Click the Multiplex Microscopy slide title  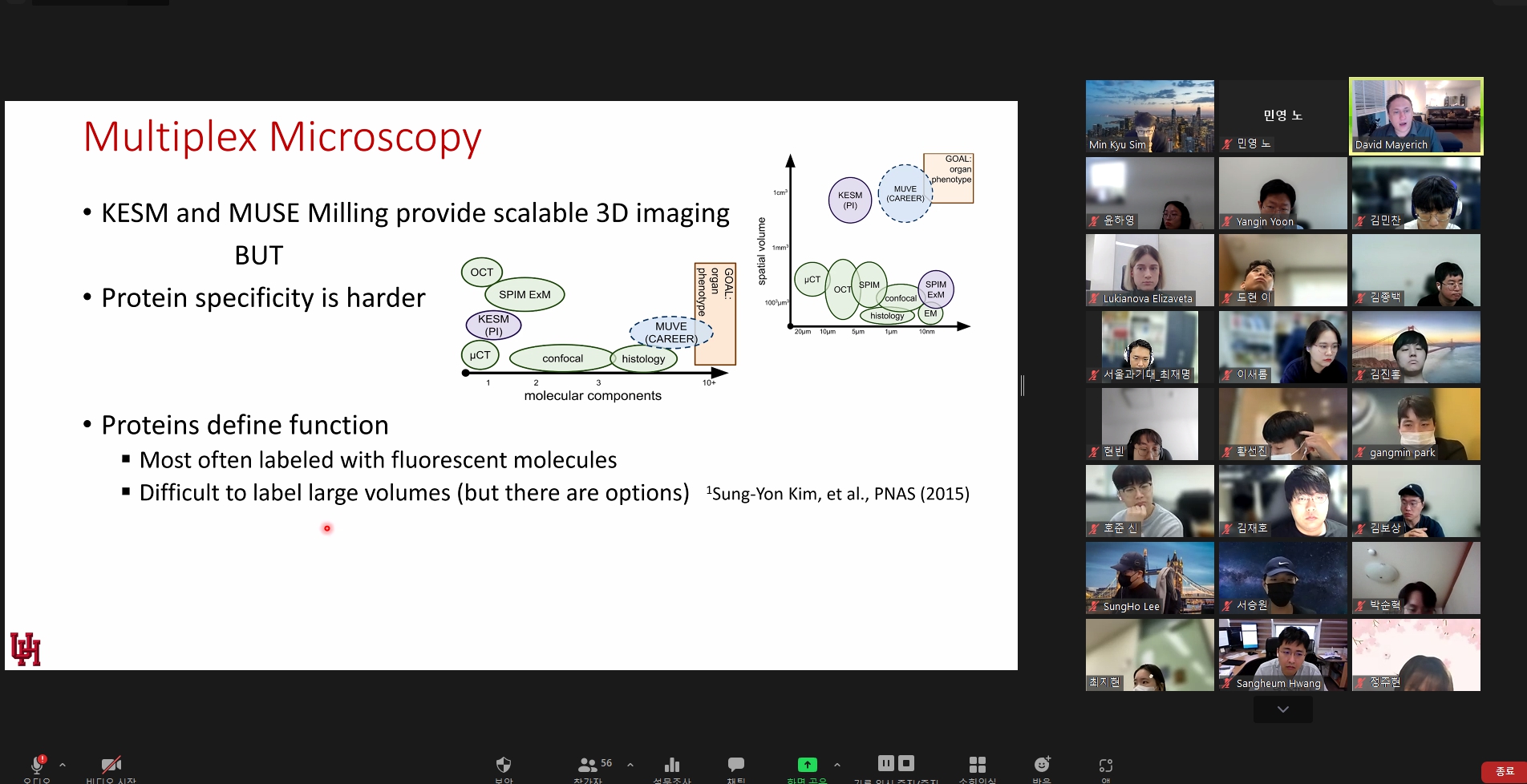pos(282,137)
